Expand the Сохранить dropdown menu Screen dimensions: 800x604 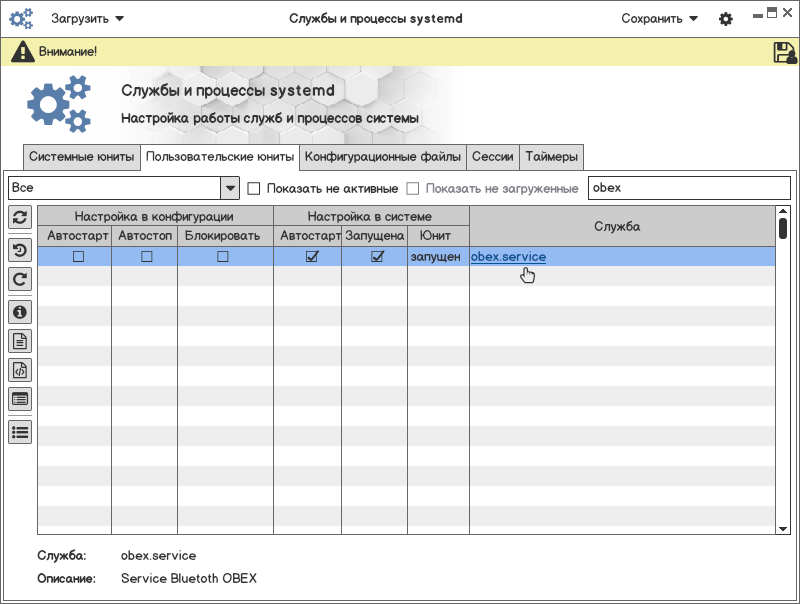click(x=659, y=19)
